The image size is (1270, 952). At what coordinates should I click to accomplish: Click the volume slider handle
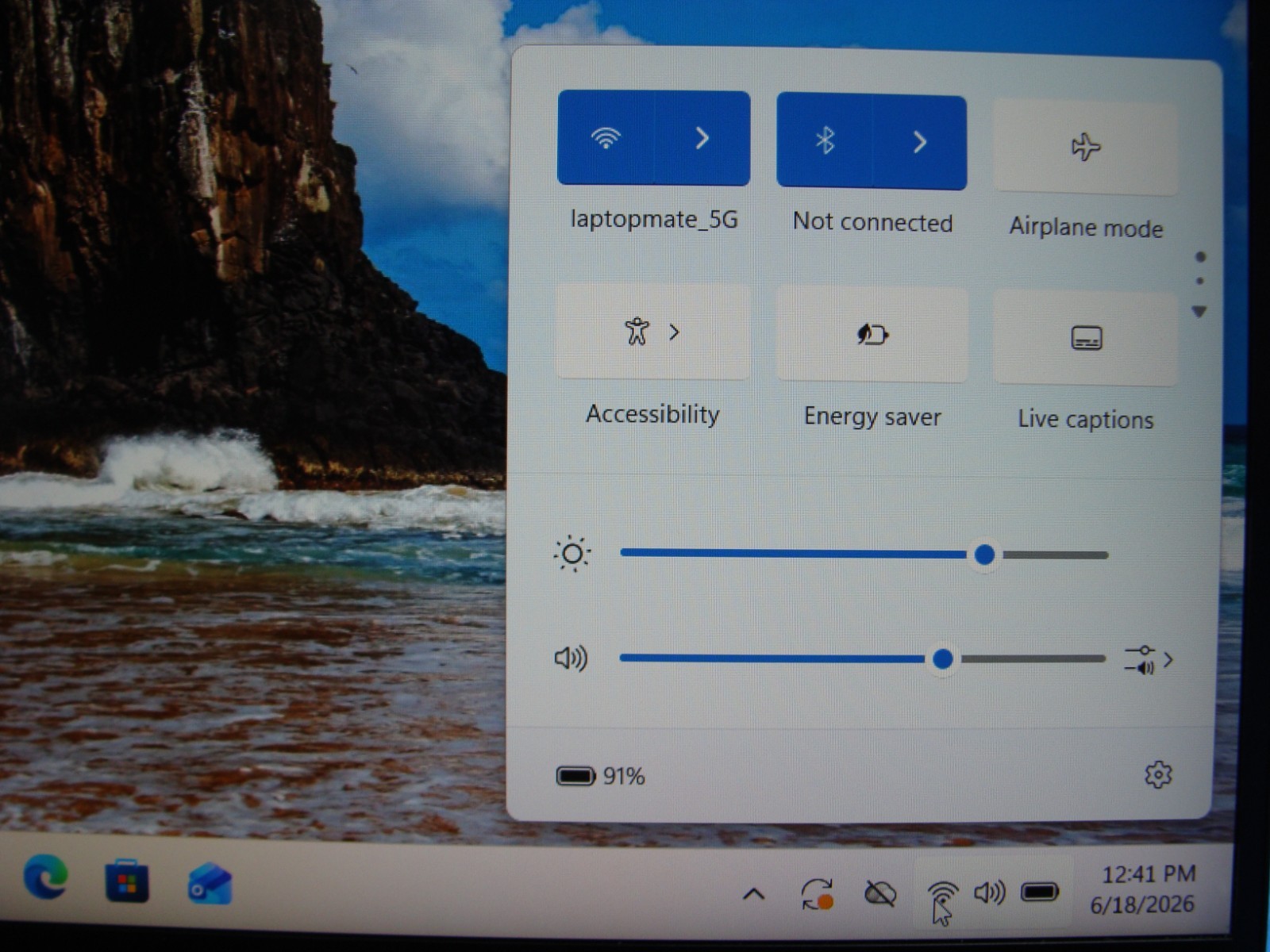coord(943,658)
